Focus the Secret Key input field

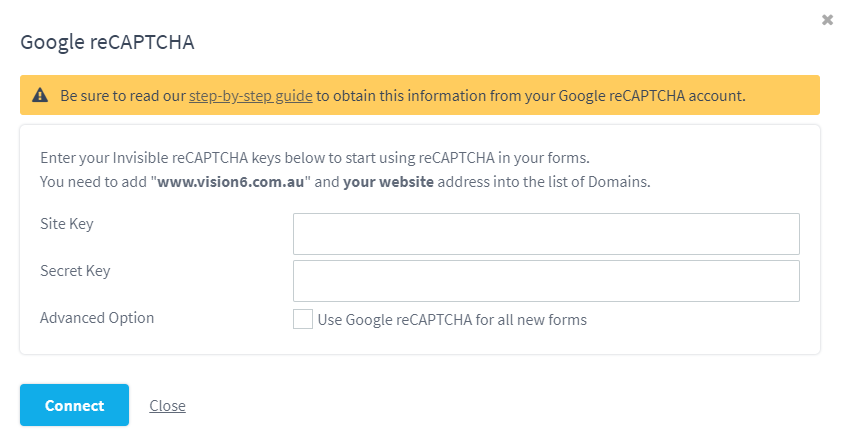546,281
